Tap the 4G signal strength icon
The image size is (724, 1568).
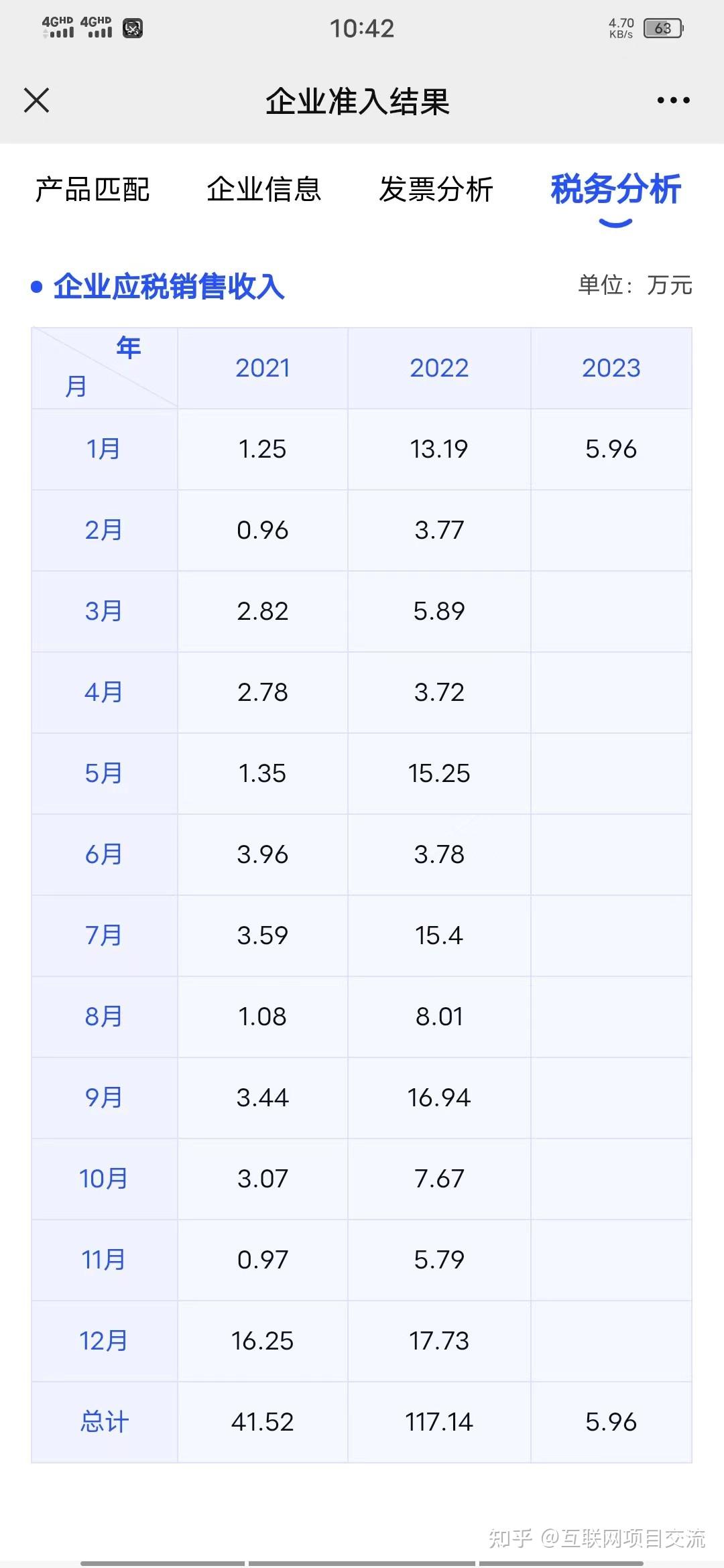point(58,27)
